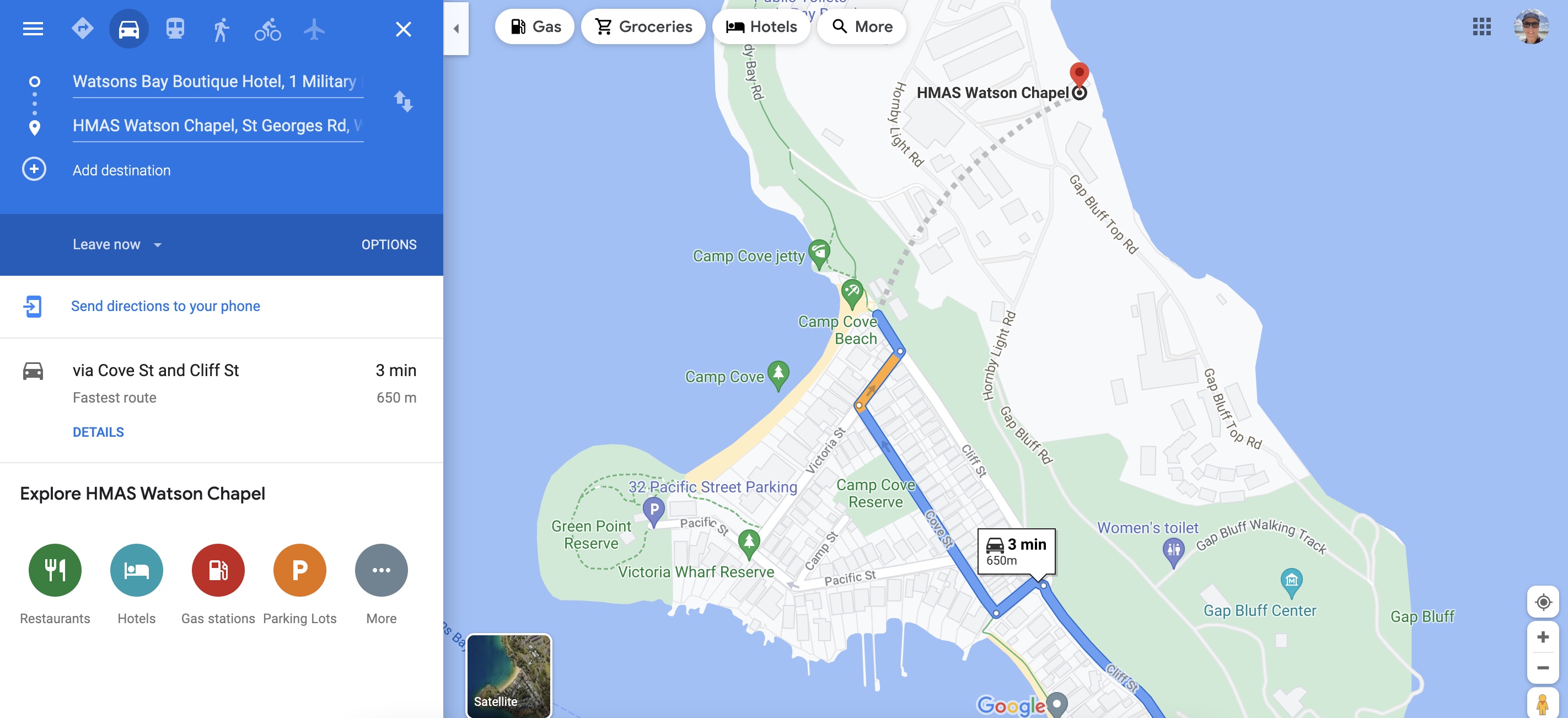1568x718 pixels.
Task: Search nearby Groceries chip
Action: [643, 27]
